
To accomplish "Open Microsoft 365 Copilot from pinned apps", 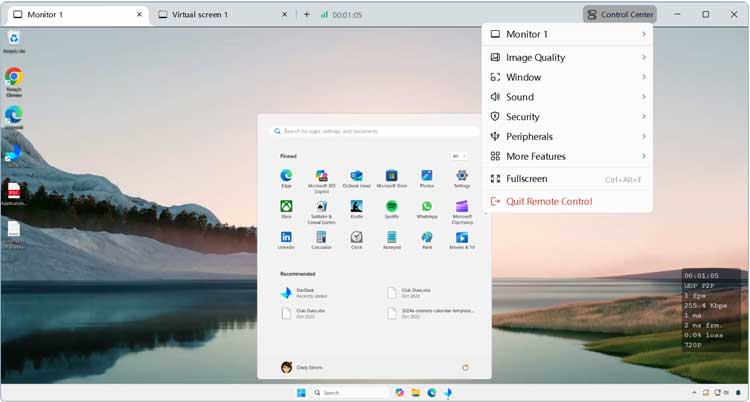I will (x=321, y=181).
